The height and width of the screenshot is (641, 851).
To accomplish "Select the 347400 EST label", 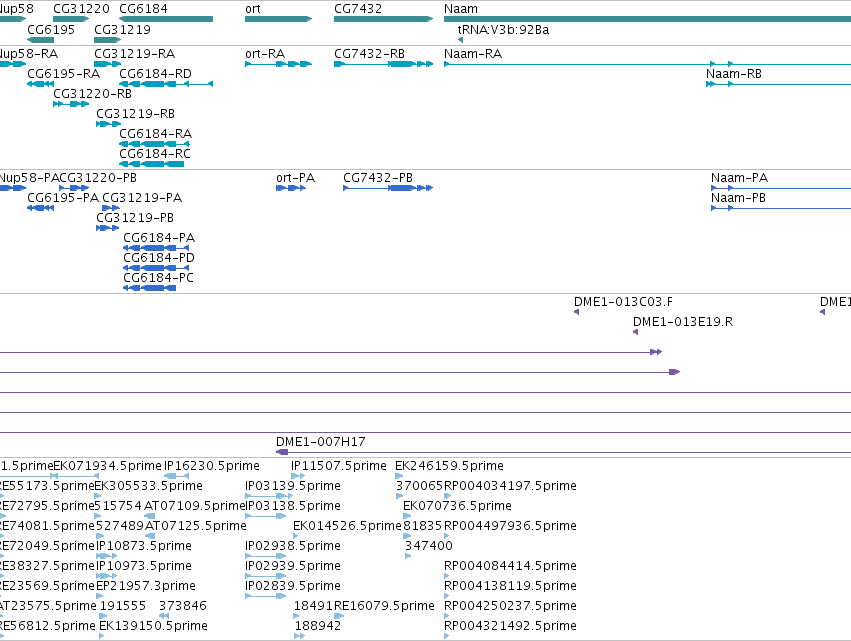I will [429, 546].
